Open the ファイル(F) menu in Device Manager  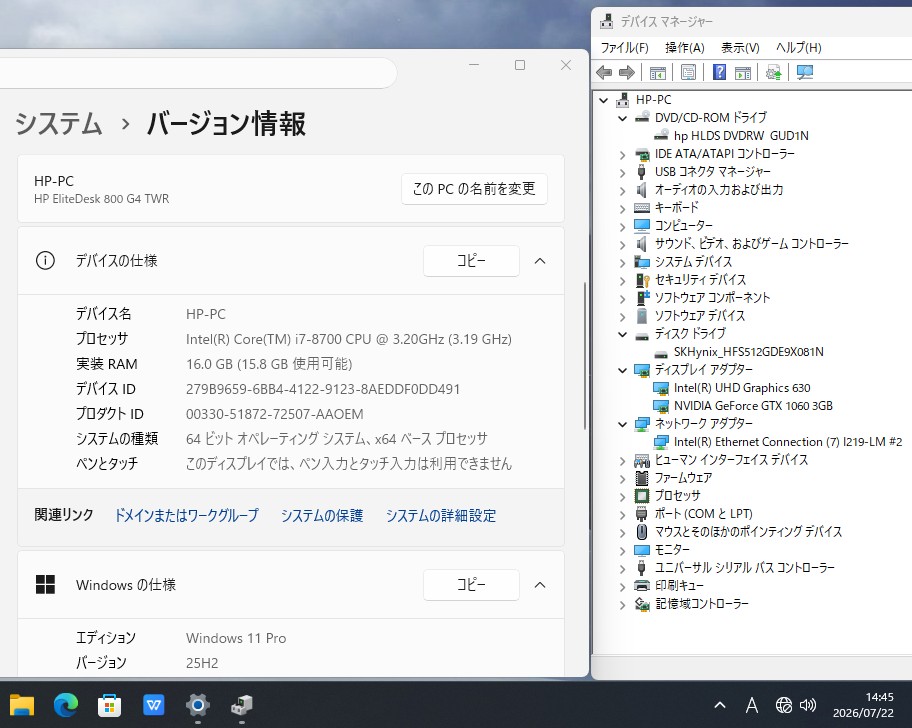(x=624, y=48)
